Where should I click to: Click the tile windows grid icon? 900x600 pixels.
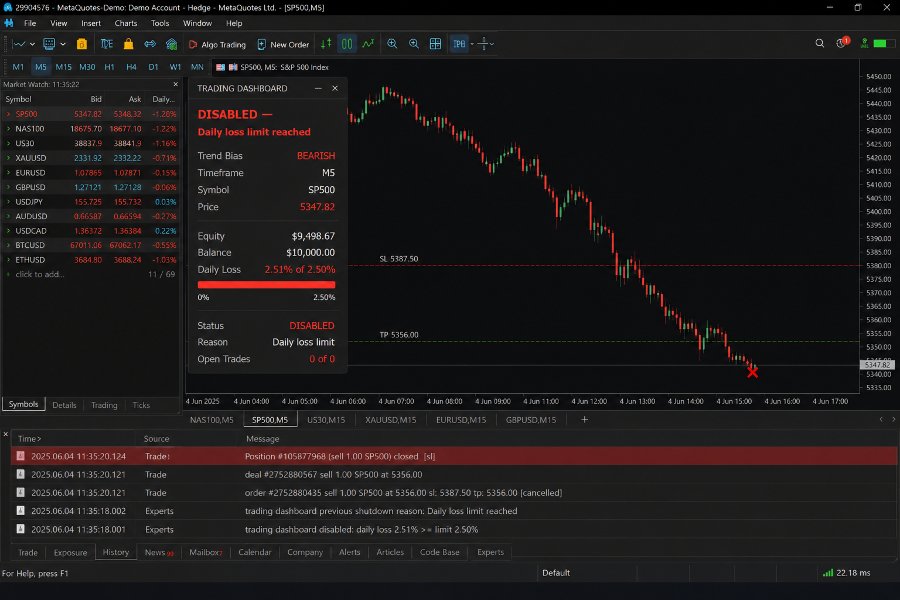tap(436, 44)
